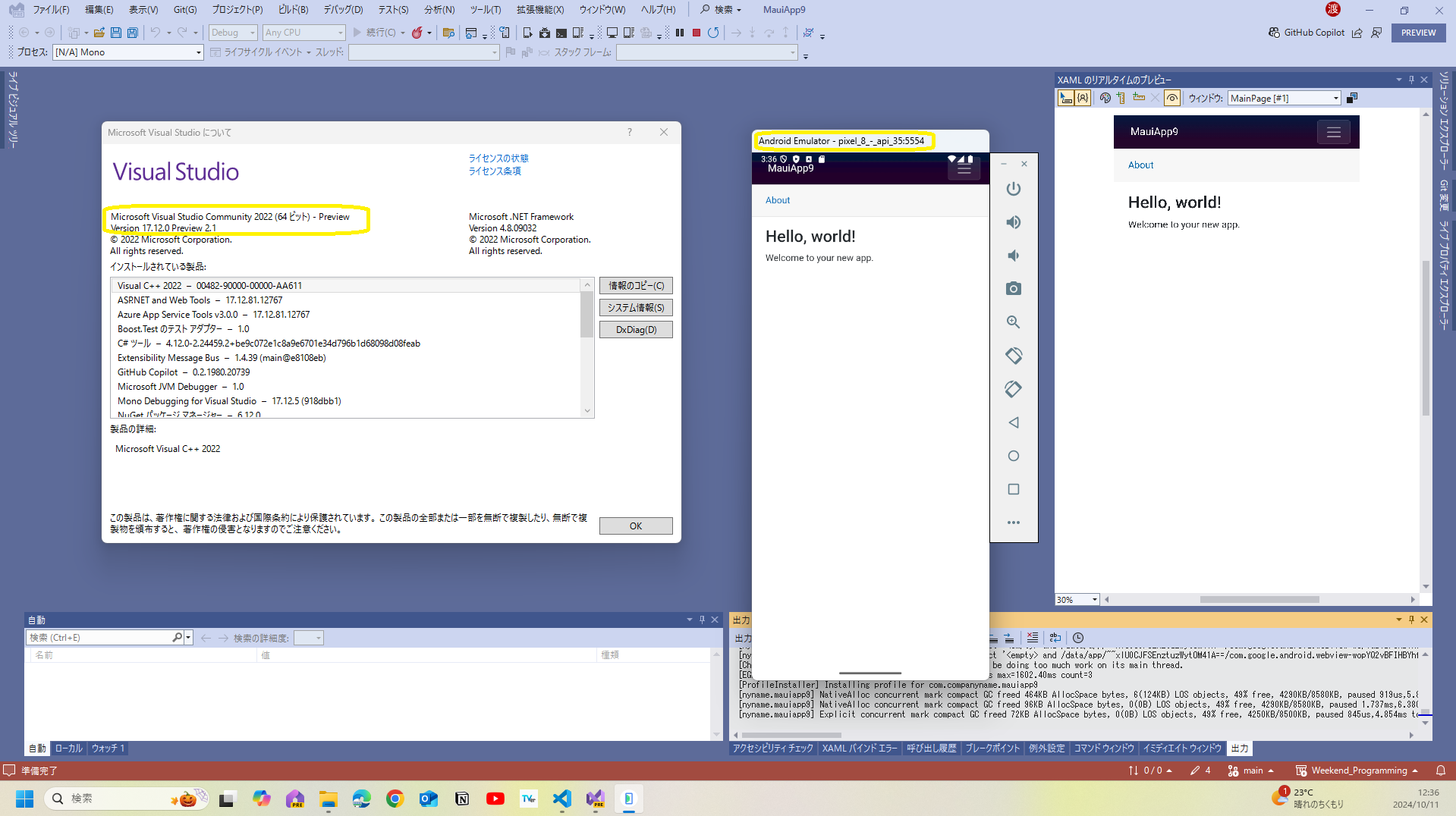
Task: Open hamburger menu in XAML preview app
Action: point(1334,133)
